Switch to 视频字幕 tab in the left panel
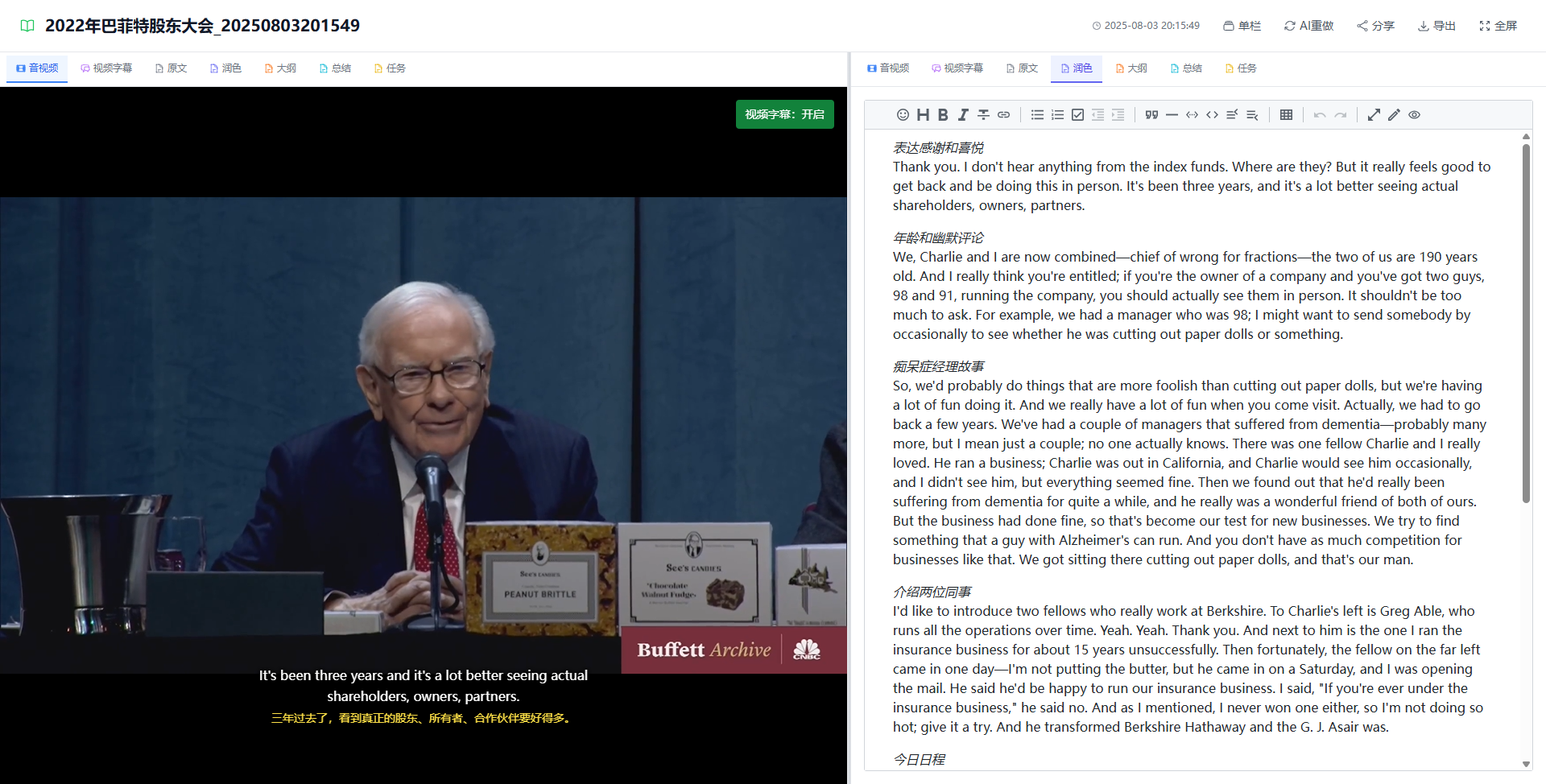 pyautogui.click(x=106, y=68)
